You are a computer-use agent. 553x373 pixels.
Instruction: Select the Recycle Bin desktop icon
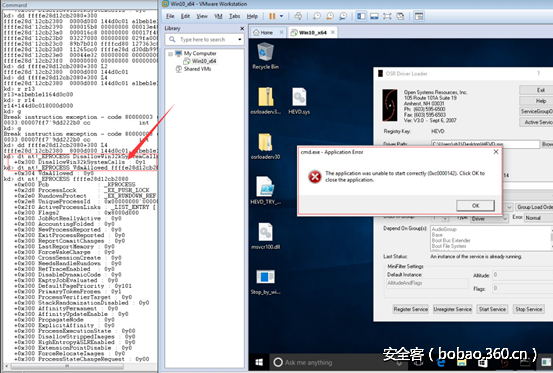[x=265, y=56]
